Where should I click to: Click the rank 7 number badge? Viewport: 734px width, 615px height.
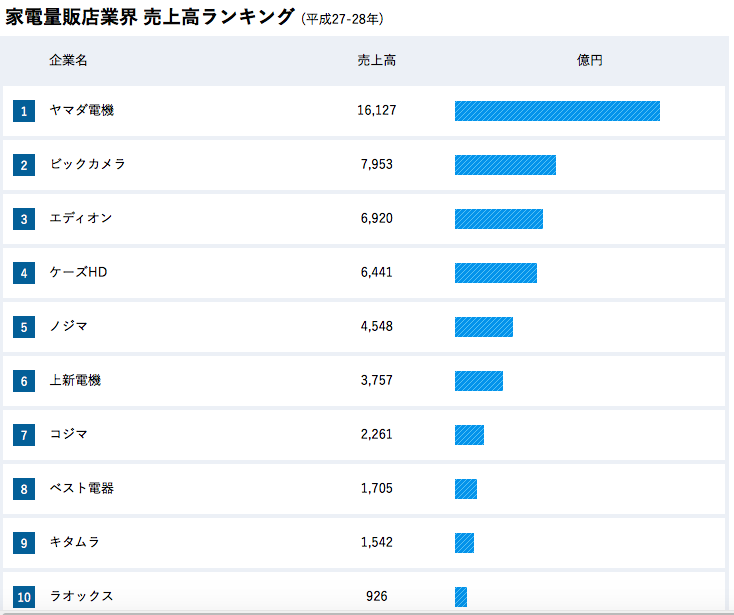24,435
